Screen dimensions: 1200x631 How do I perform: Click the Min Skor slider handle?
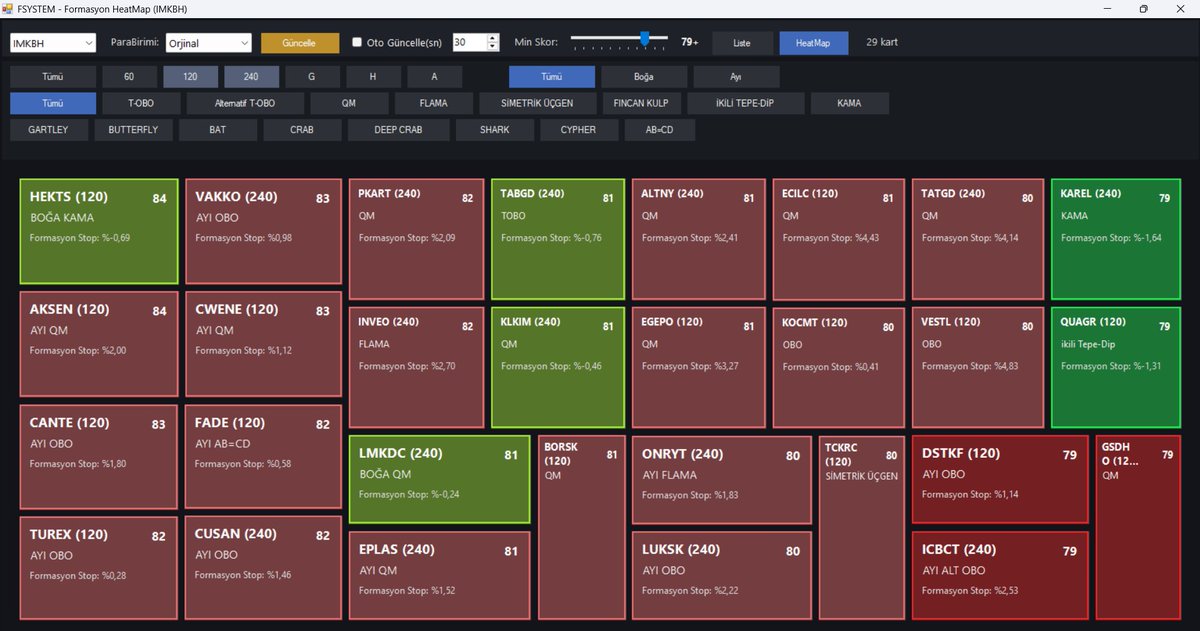[645, 40]
